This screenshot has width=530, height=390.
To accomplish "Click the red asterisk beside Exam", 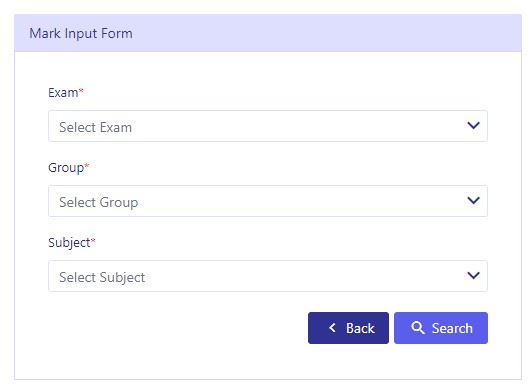I will click(x=81, y=90).
